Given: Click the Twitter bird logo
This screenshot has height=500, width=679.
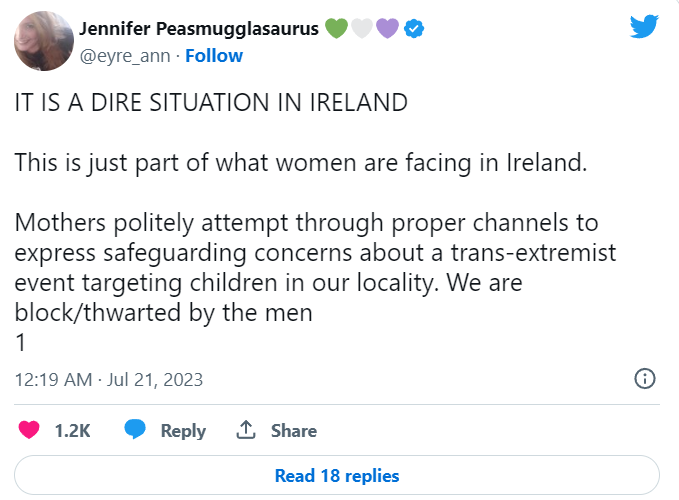Looking at the screenshot, I should click(x=644, y=26).
